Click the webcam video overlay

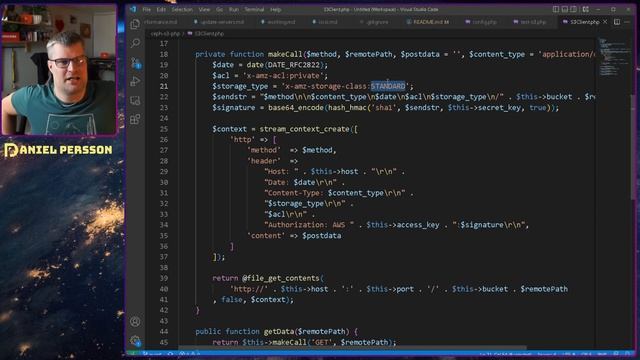pos(59,69)
